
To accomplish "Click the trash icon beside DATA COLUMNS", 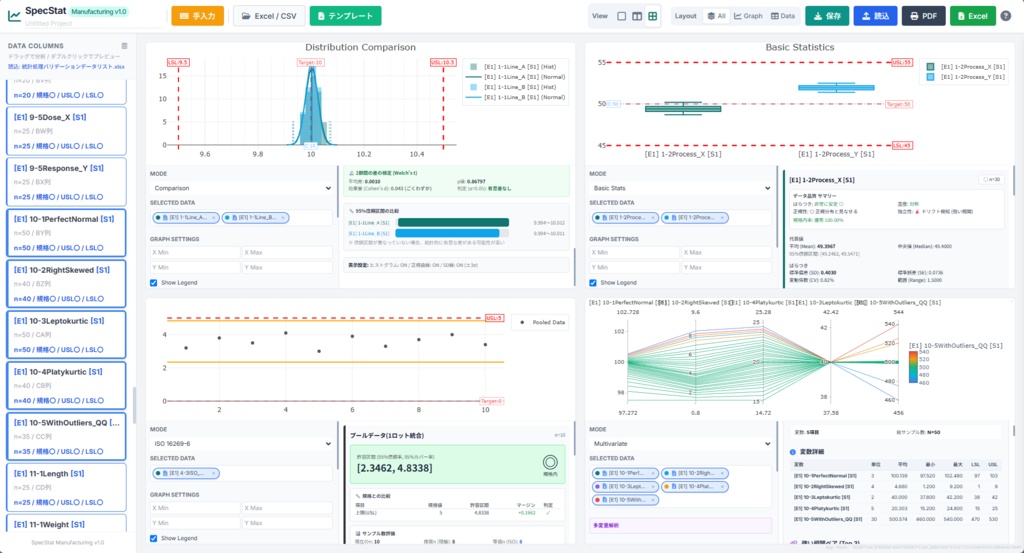I will pyautogui.click(x=124, y=46).
